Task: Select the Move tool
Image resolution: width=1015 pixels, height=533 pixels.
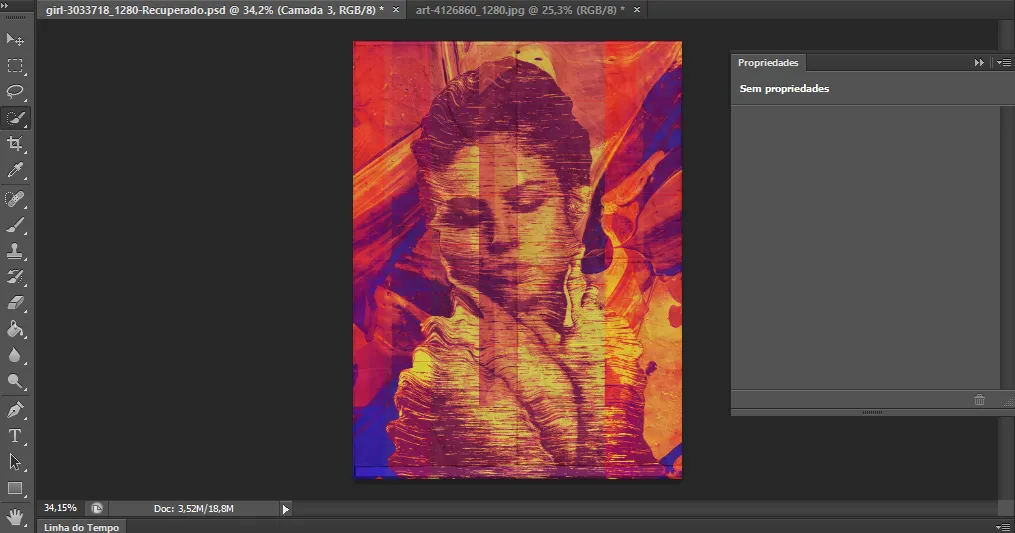Action: tap(15, 39)
